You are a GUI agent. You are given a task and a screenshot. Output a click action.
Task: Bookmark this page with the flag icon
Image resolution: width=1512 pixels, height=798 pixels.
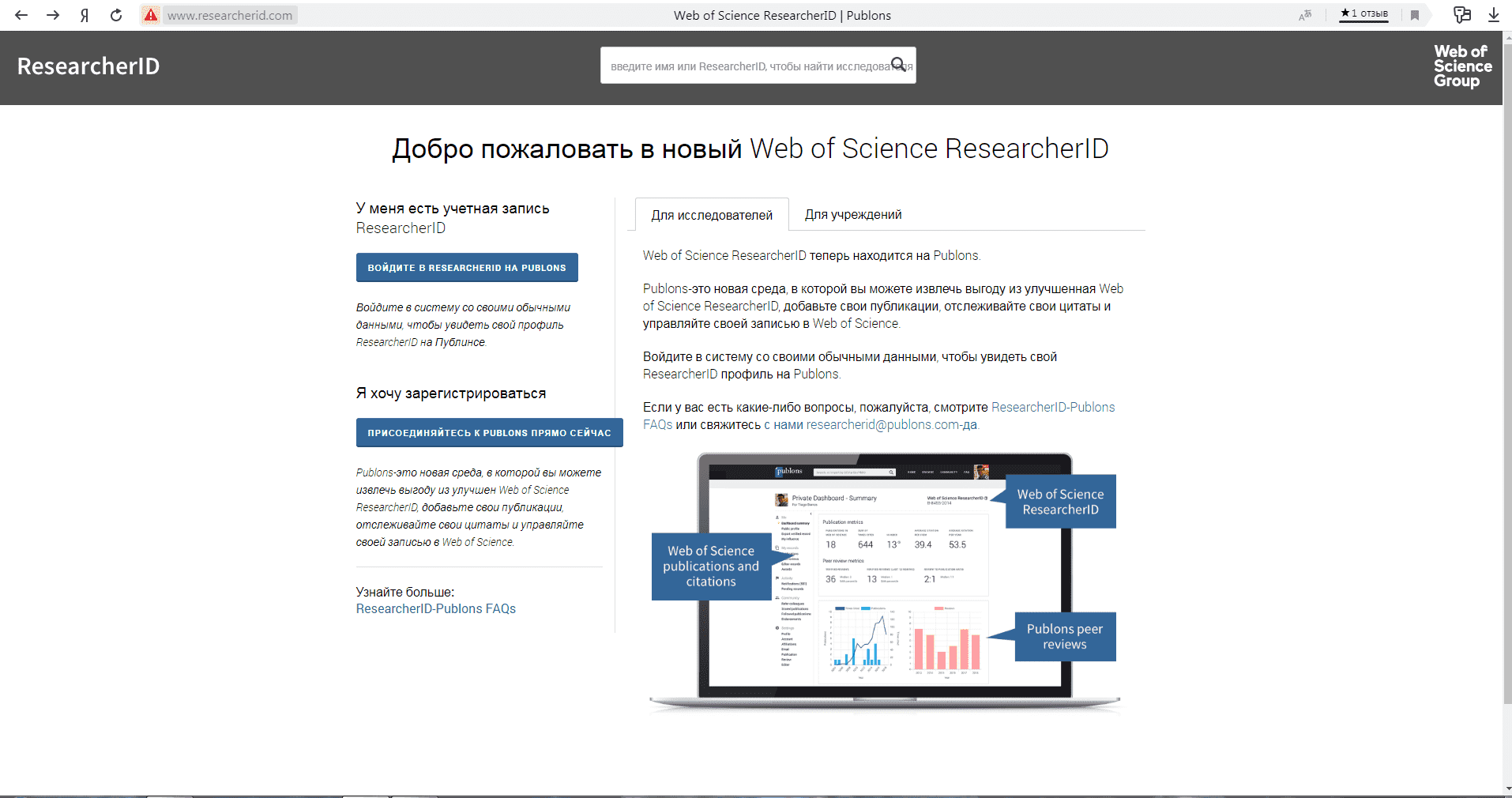pos(1414,14)
